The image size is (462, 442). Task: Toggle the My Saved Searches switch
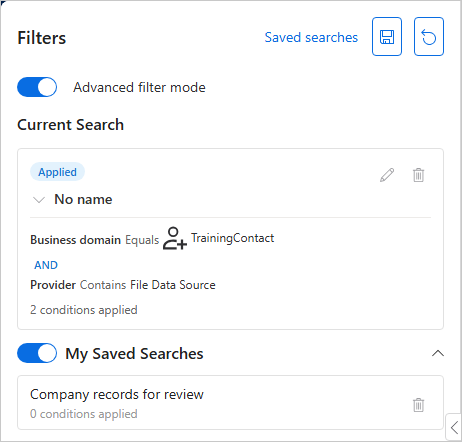click(x=37, y=353)
